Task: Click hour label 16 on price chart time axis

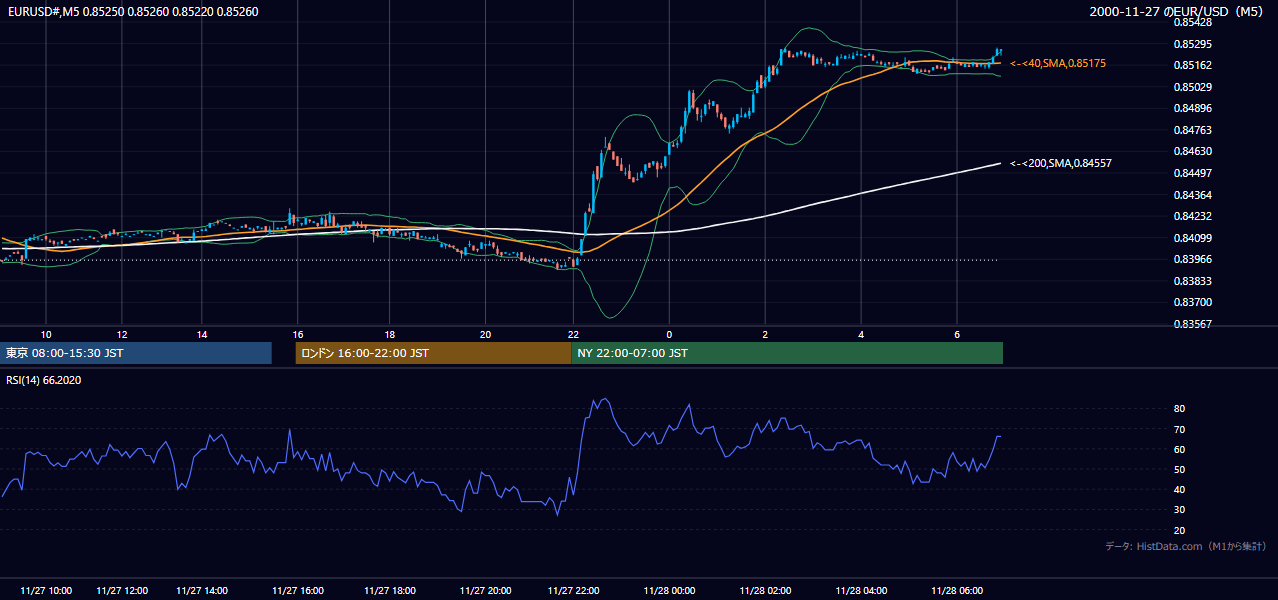Action: (298, 334)
